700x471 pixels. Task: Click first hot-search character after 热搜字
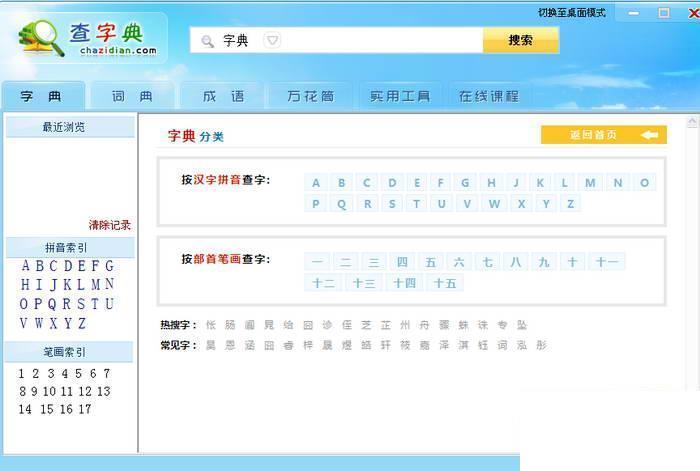(211, 325)
